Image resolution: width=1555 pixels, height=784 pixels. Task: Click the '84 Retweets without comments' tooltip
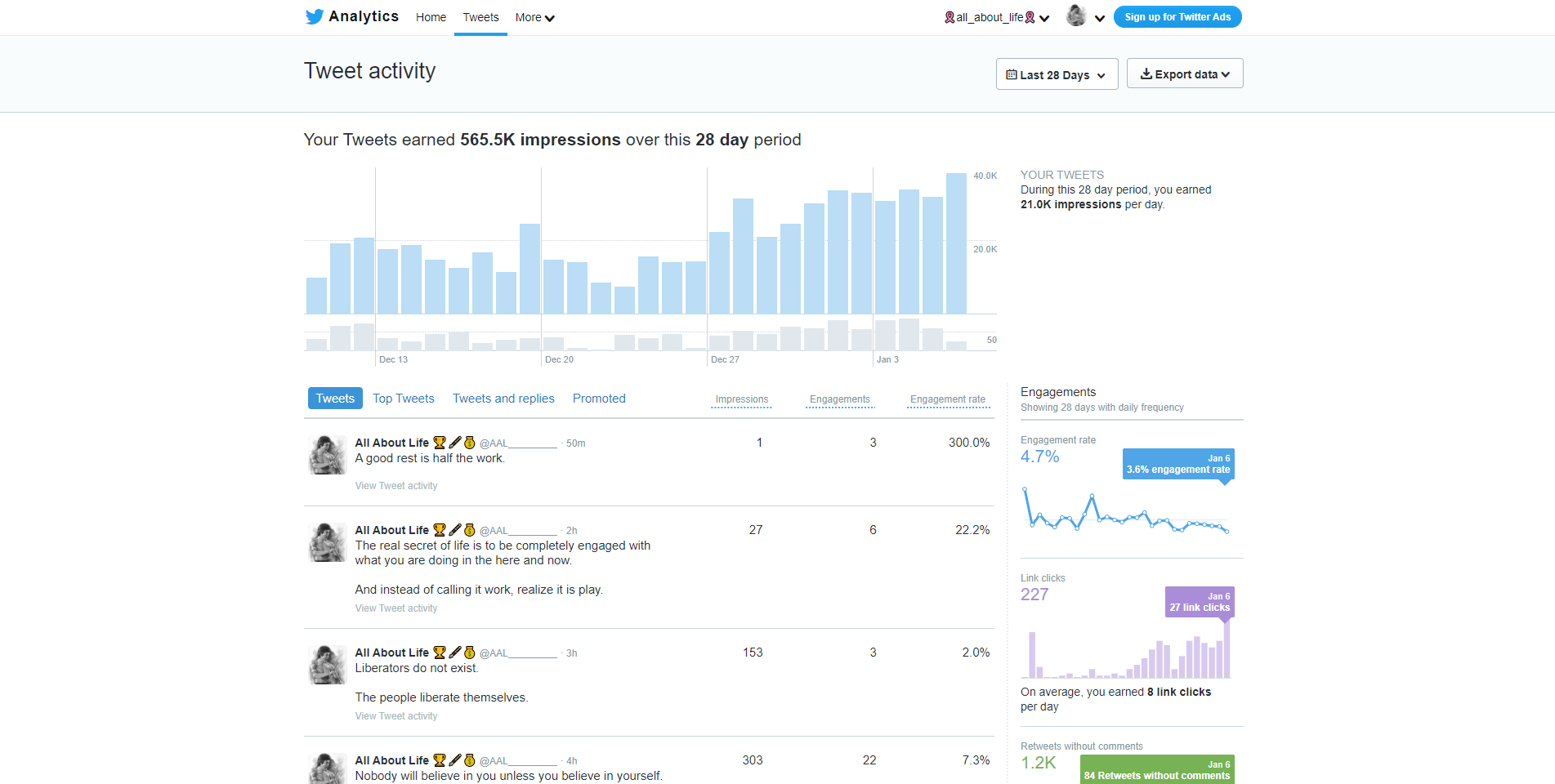(x=1157, y=770)
